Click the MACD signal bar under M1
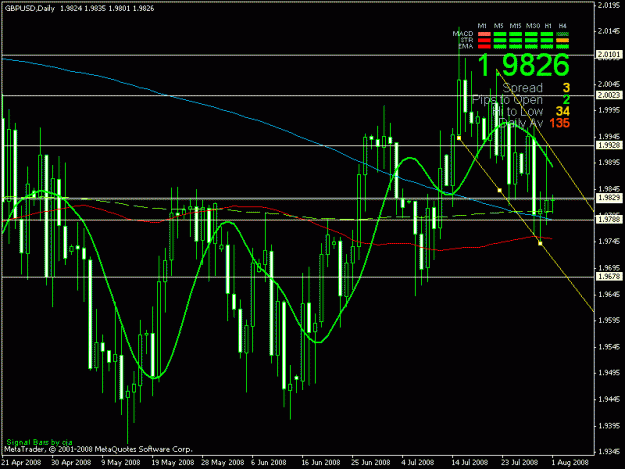Screen dimensions: 625x469 [x=484, y=34]
